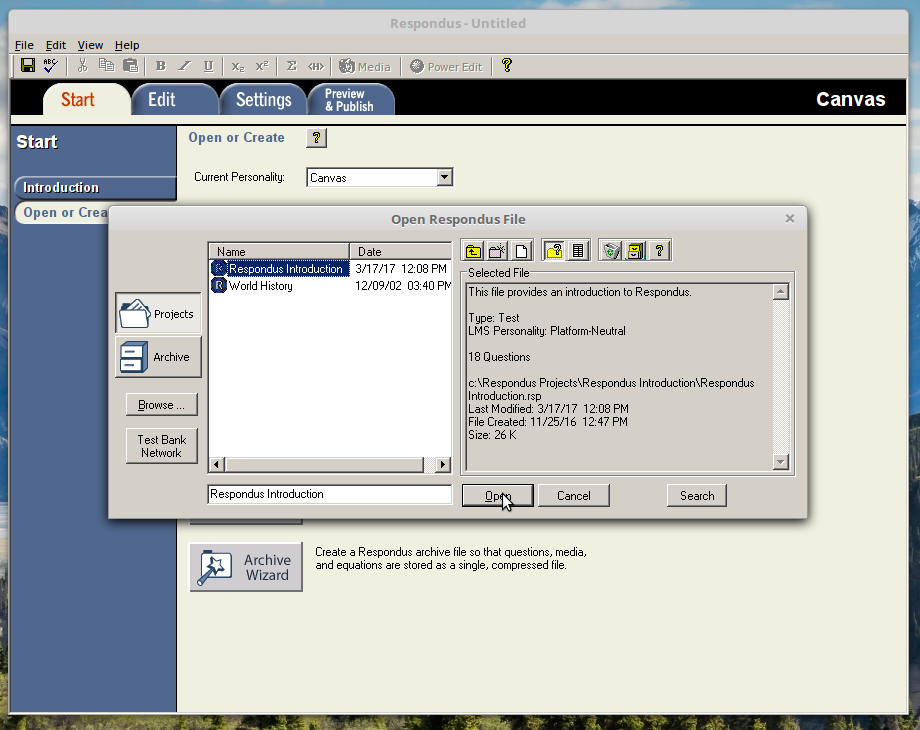Switch to the Settings tab
Viewport: 920px width, 730px height.
[263, 100]
